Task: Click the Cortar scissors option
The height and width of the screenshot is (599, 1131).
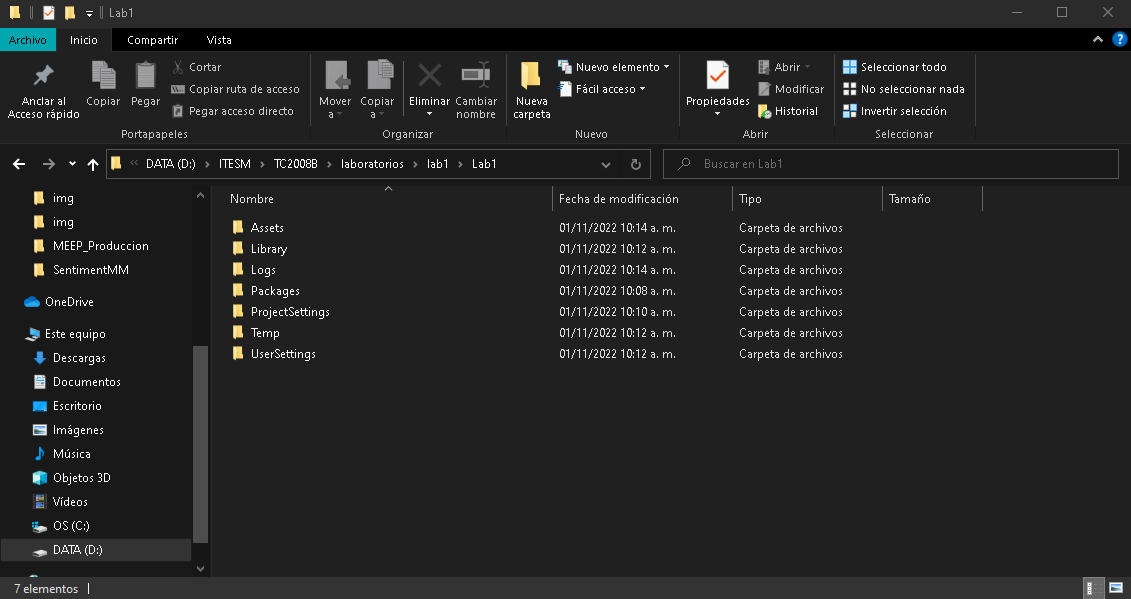Action: coord(196,67)
